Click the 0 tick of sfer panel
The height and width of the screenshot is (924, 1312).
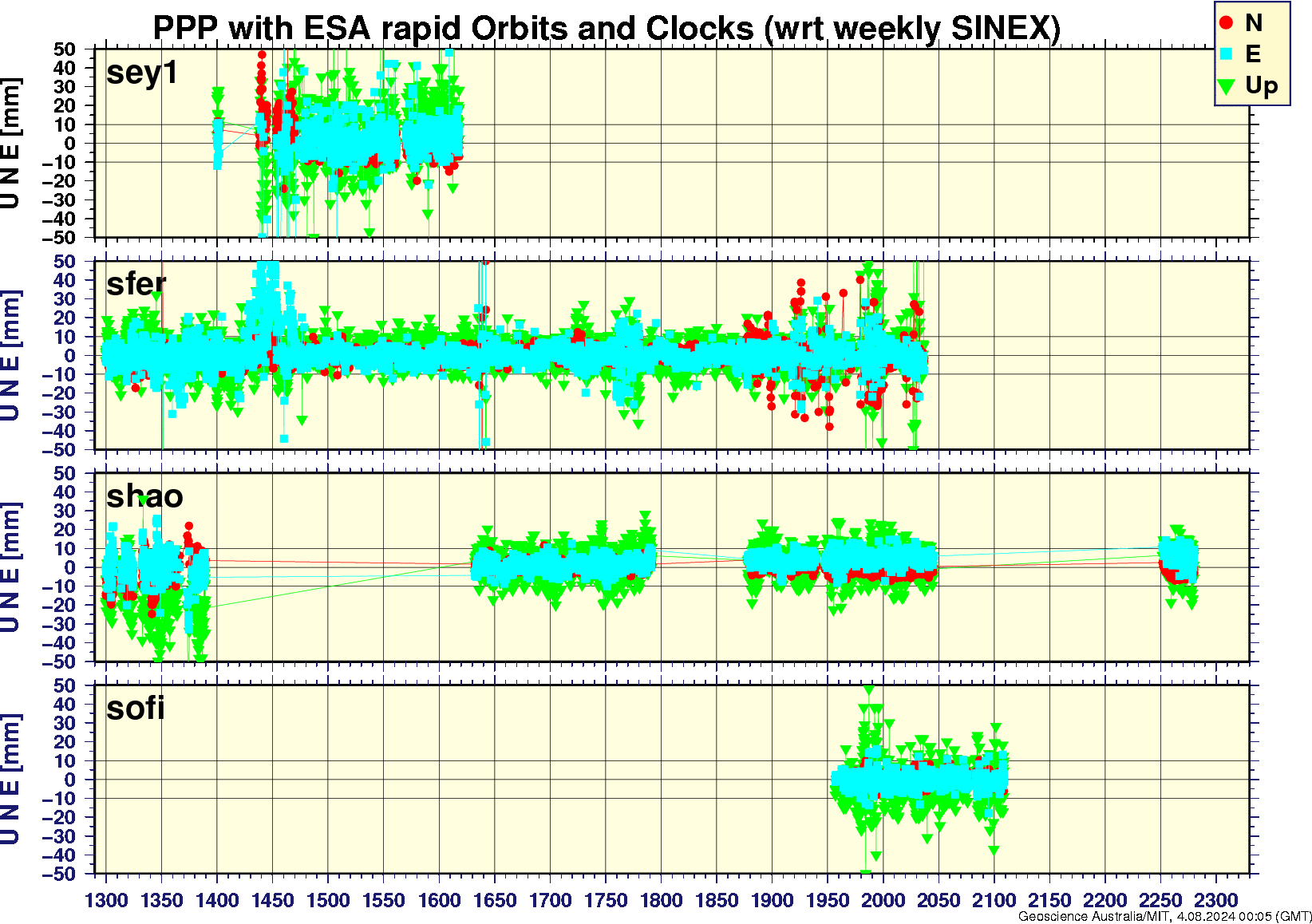pos(70,356)
